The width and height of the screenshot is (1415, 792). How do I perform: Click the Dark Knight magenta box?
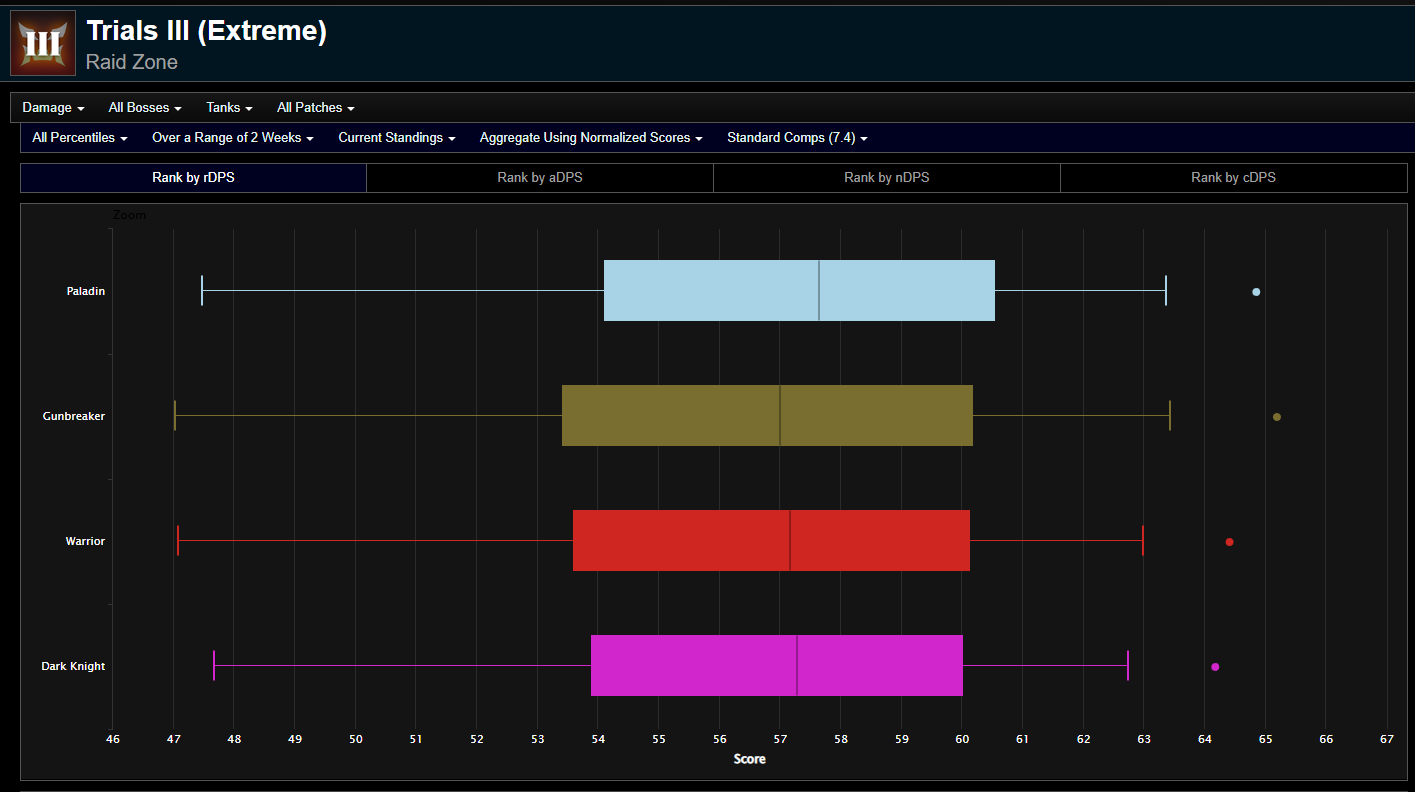point(777,665)
